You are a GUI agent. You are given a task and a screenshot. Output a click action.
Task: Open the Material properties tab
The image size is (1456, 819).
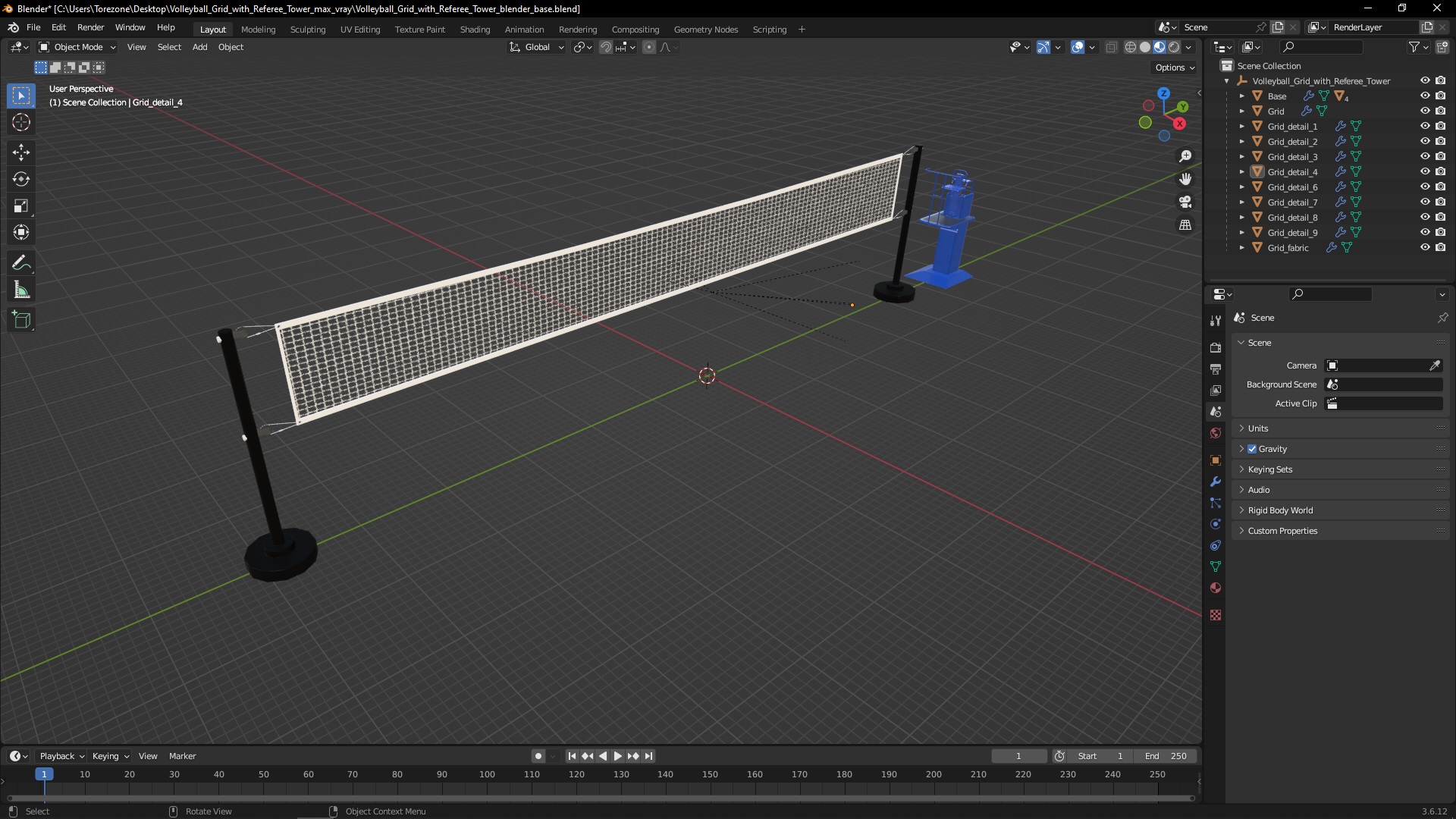[x=1216, y=588]
